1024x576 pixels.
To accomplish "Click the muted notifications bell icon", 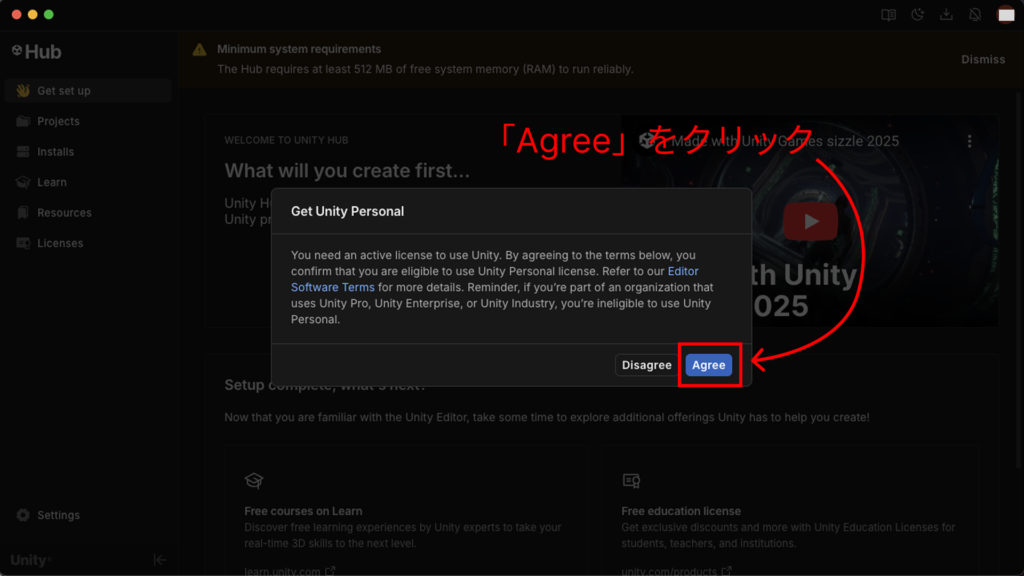I will 975,15.
